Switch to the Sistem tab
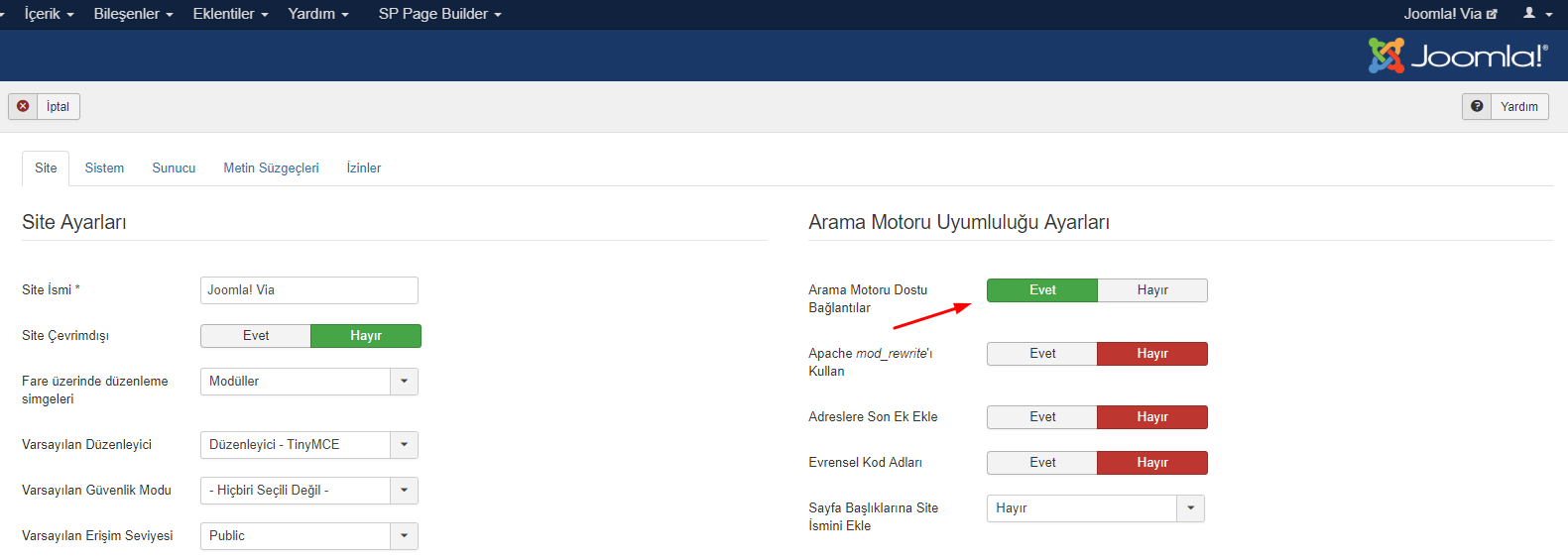1568x560 pixels. (104, 168)
